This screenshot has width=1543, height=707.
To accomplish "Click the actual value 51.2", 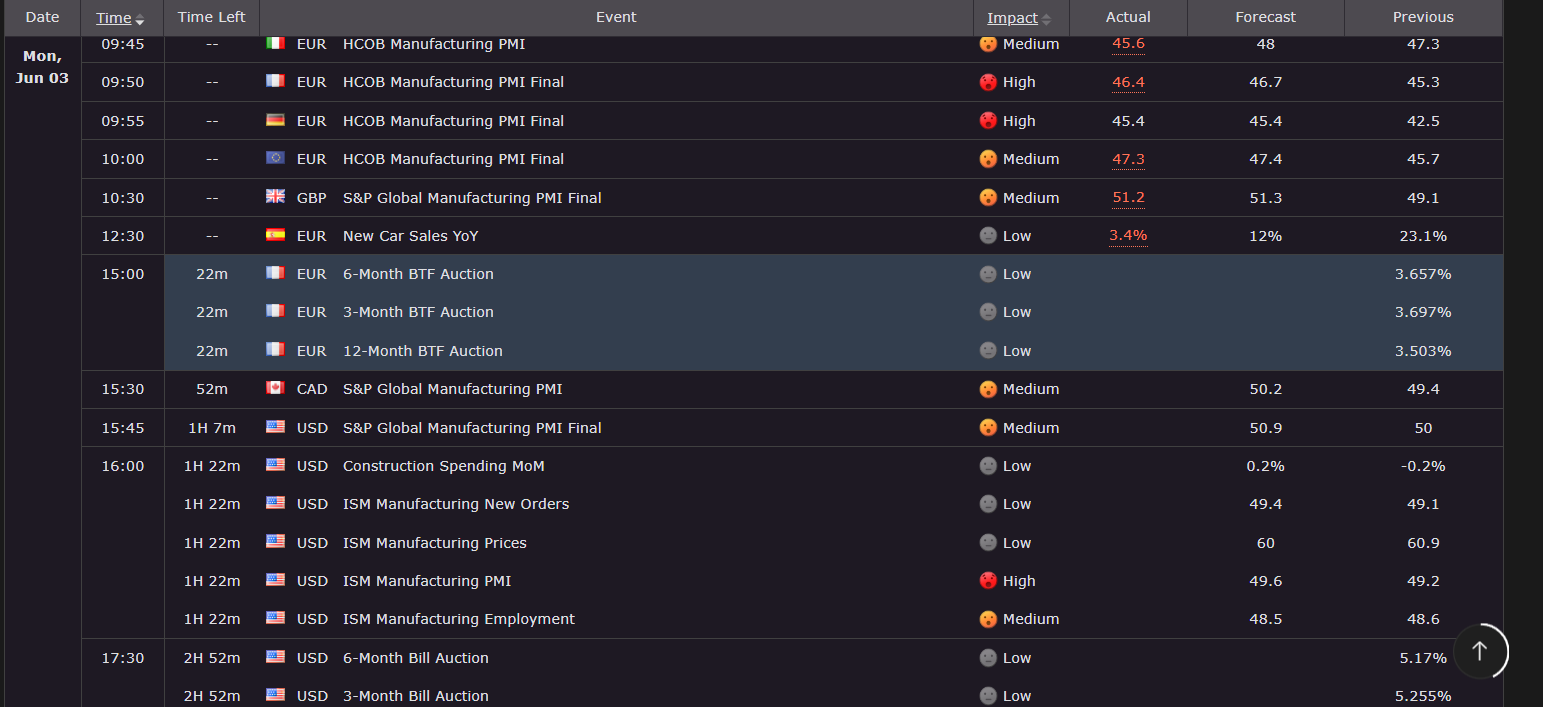I will coord(1128,198).
